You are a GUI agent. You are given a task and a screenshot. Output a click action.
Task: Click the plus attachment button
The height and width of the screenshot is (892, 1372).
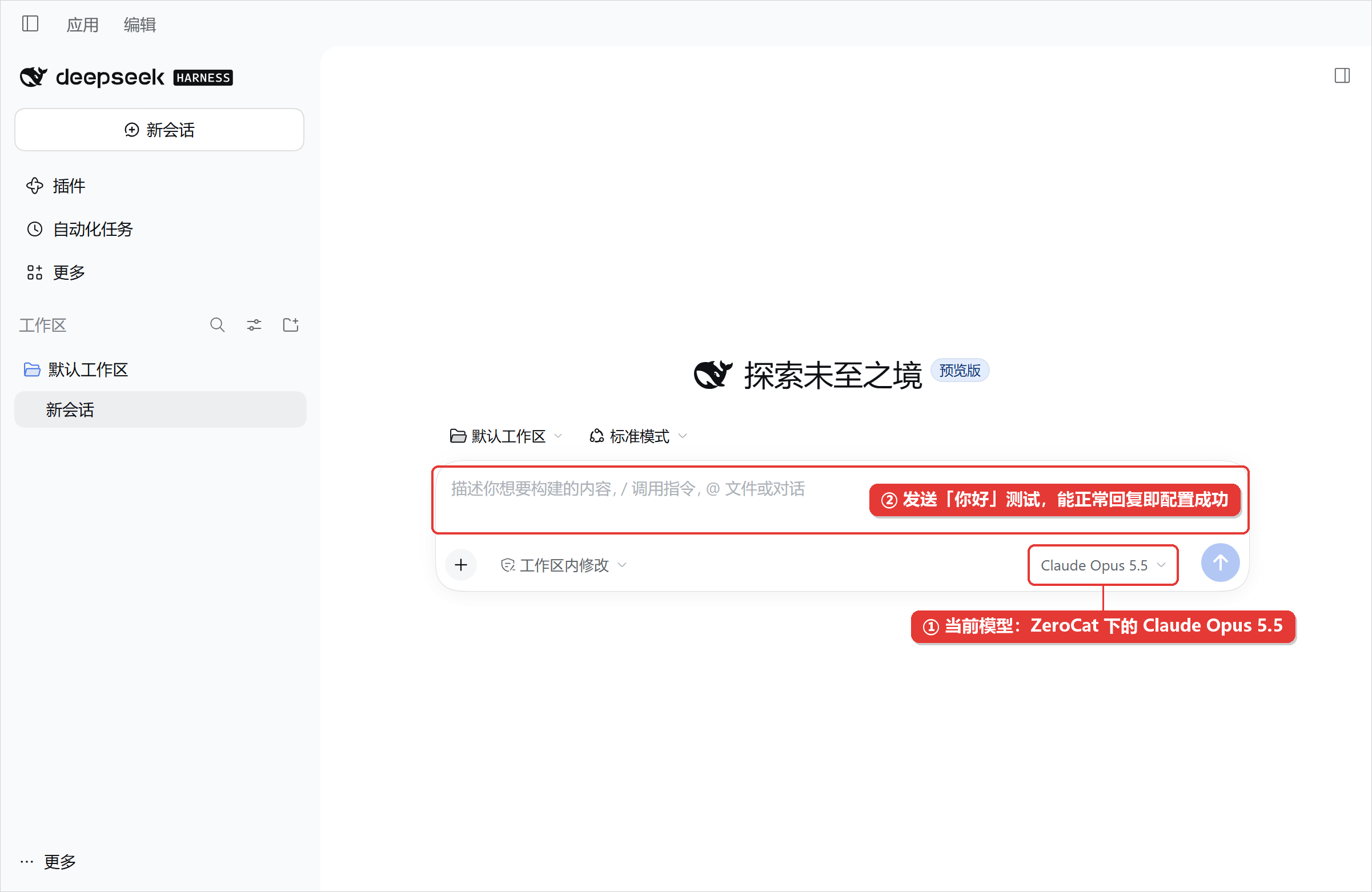coord(460,565)
